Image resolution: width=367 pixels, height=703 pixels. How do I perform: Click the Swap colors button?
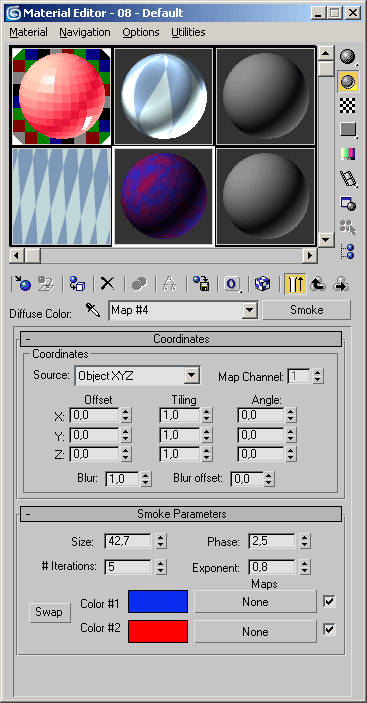tap(50, 612)
